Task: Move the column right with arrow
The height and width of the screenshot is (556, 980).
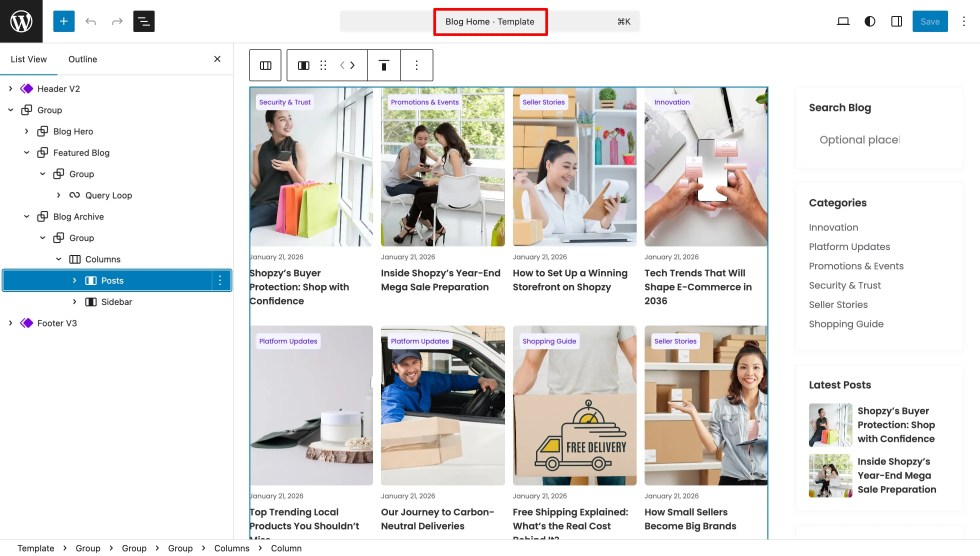Action: [x=352, y=65]
